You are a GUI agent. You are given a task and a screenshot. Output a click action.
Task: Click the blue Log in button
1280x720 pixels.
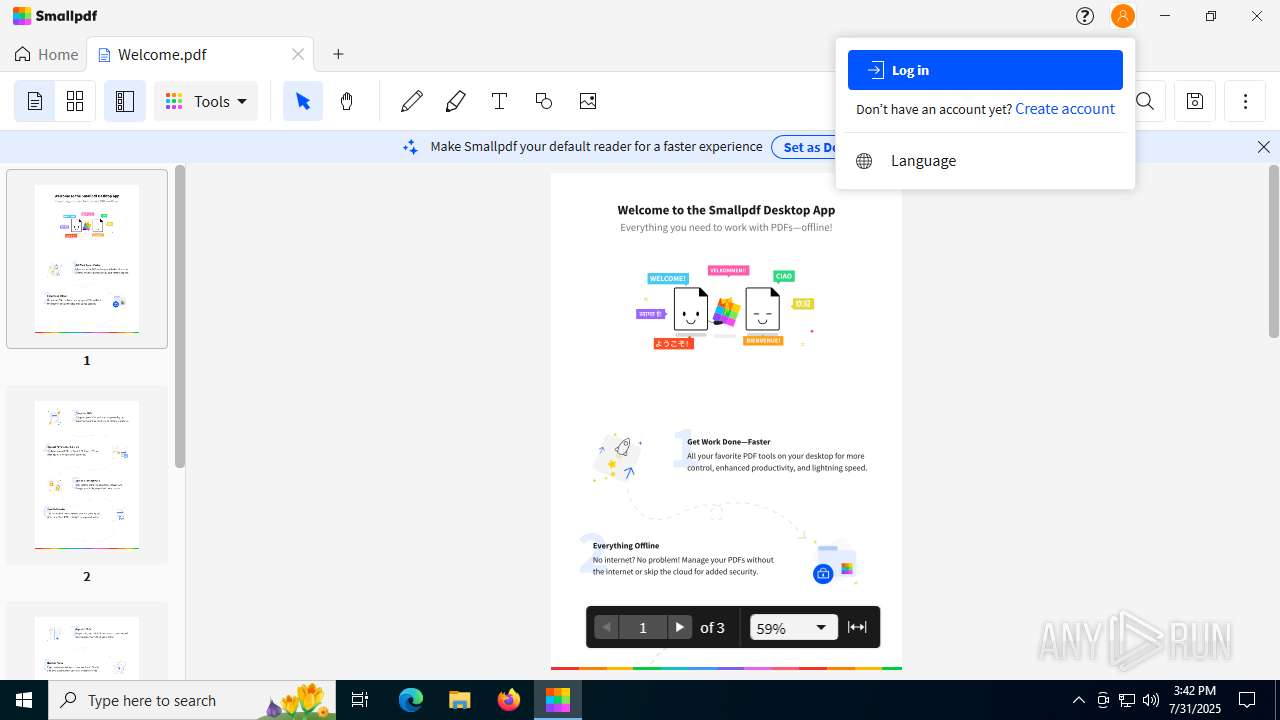tap(985, 70)
